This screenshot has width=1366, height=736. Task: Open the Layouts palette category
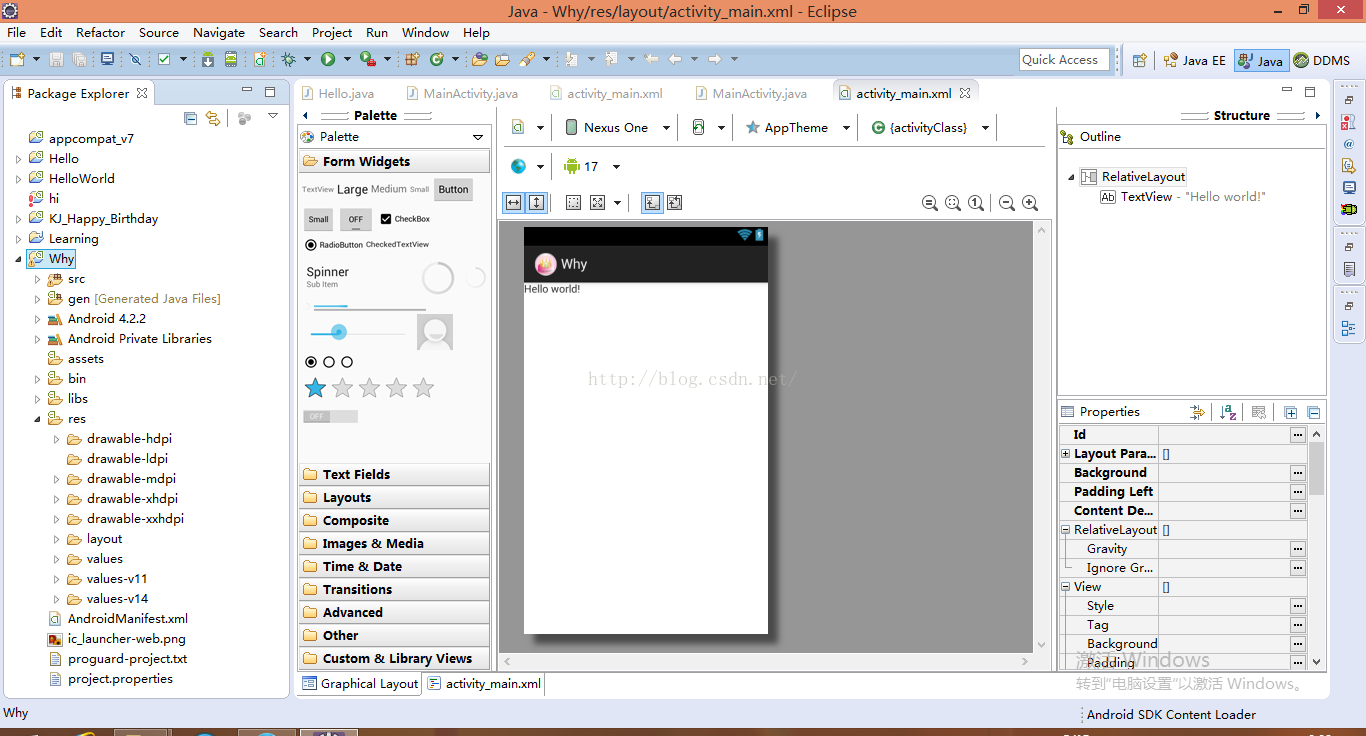[x=394, y=497]
